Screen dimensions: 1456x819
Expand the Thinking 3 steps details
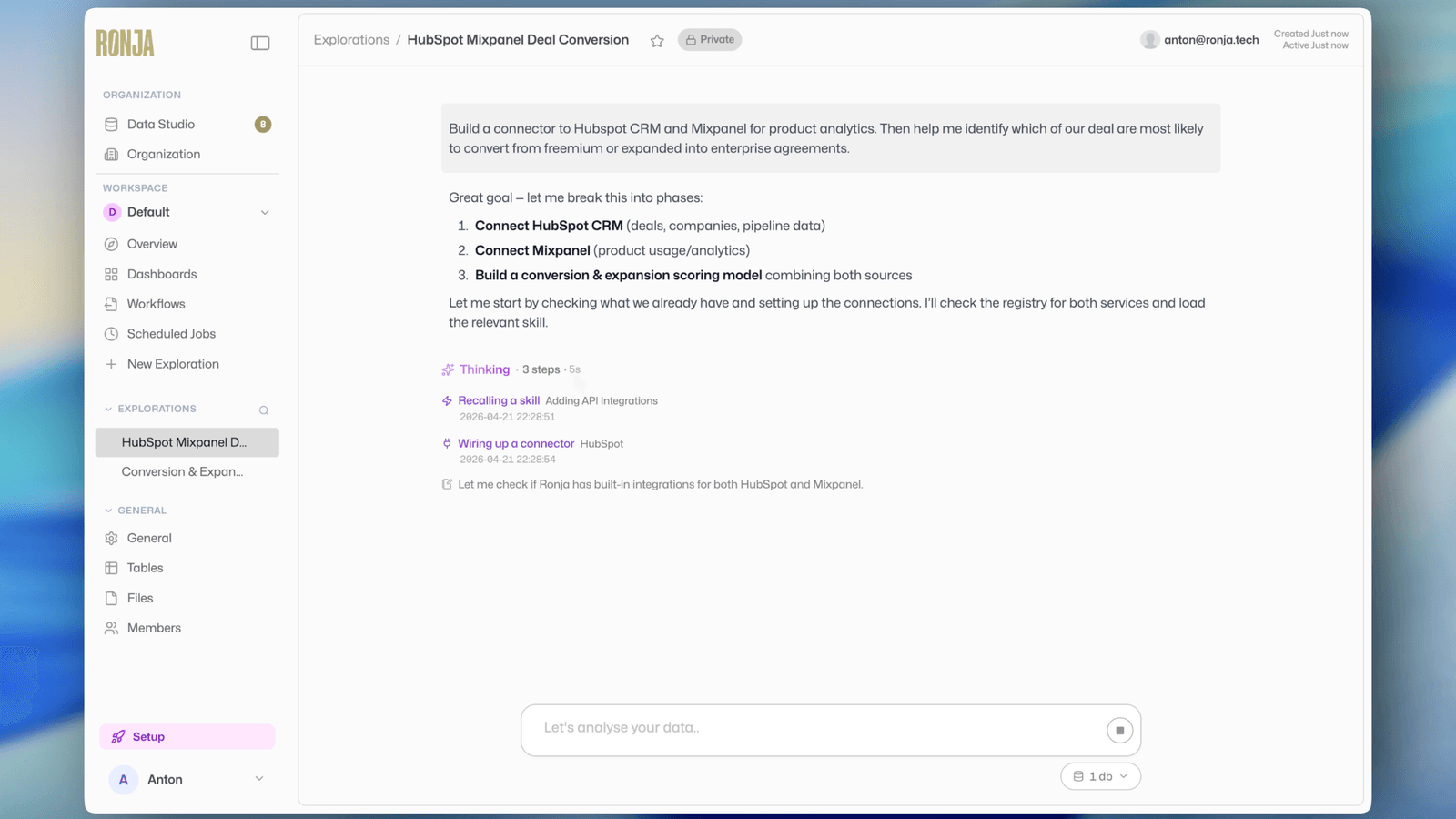511,369
